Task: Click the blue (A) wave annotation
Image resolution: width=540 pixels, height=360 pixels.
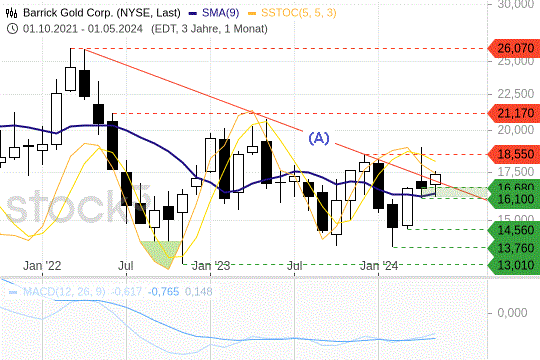Action: (319, 138)
